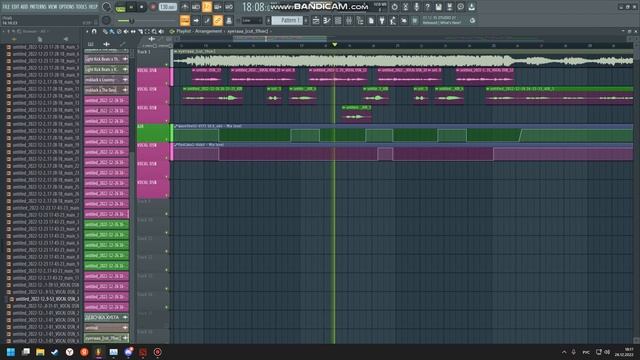Click the plus button next to Pattern 1
Screen dimensions: 640x360
[x=306, y=20]
